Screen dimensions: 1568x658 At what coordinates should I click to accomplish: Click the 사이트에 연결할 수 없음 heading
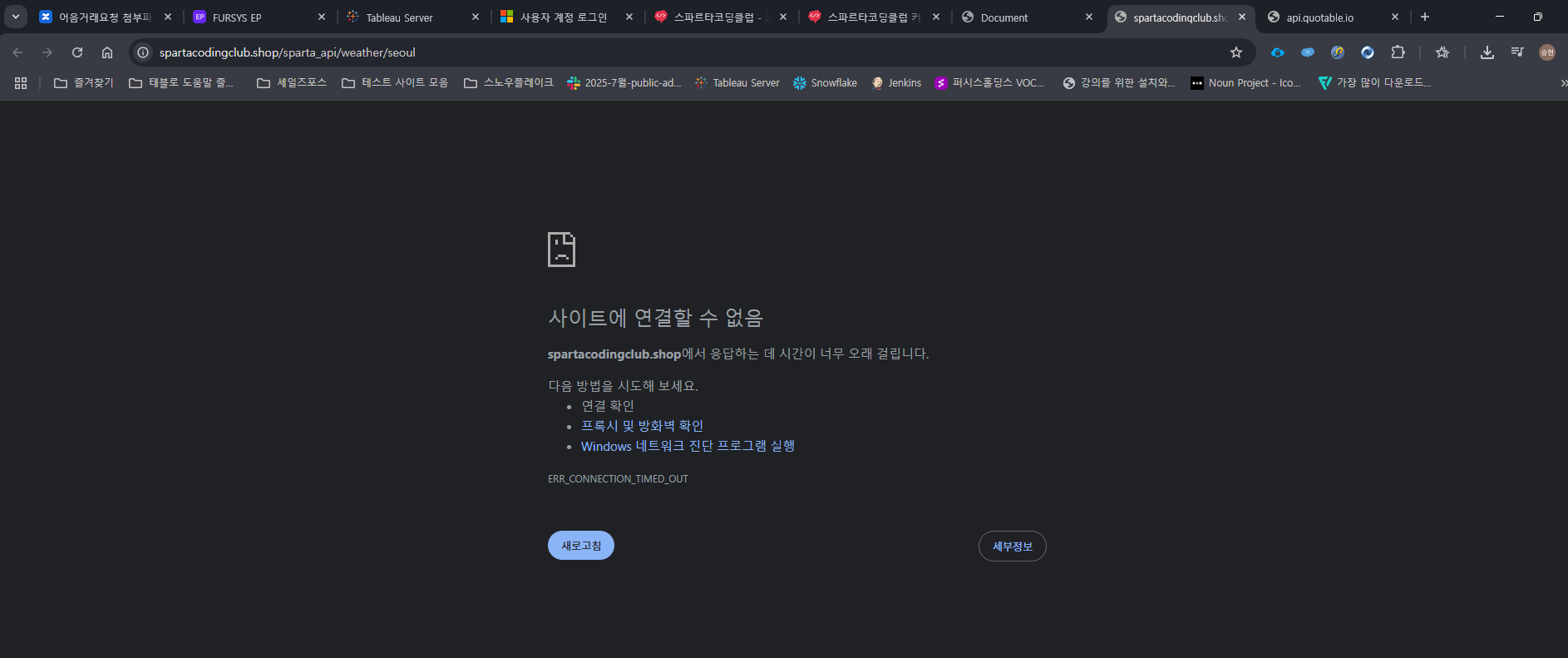coord(655,318)
